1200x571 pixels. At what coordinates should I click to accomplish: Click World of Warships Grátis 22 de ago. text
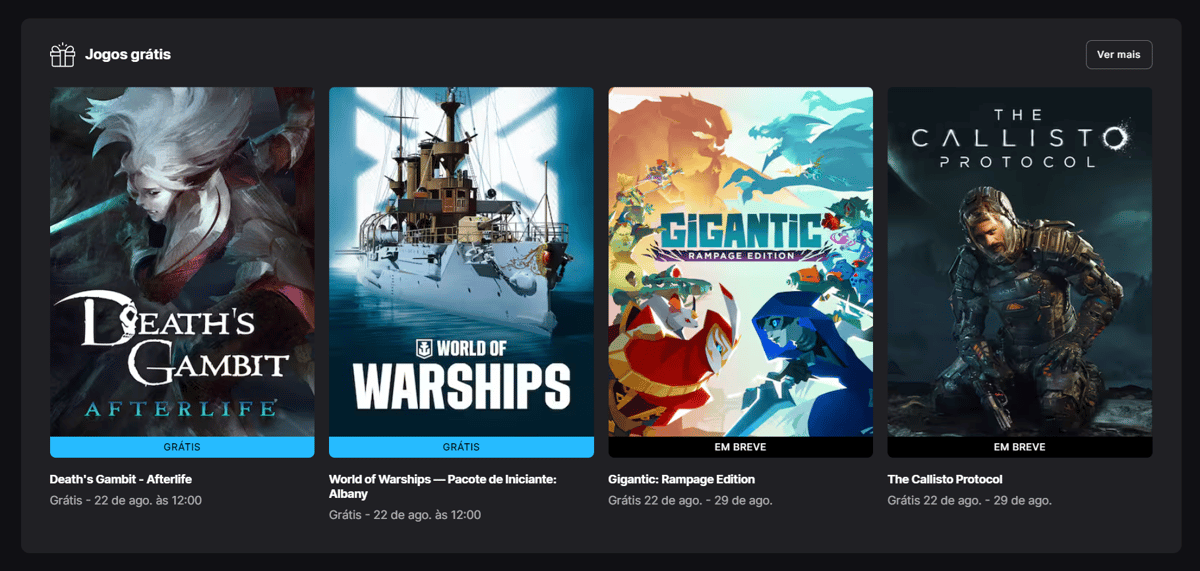click(x=405, y=515)
